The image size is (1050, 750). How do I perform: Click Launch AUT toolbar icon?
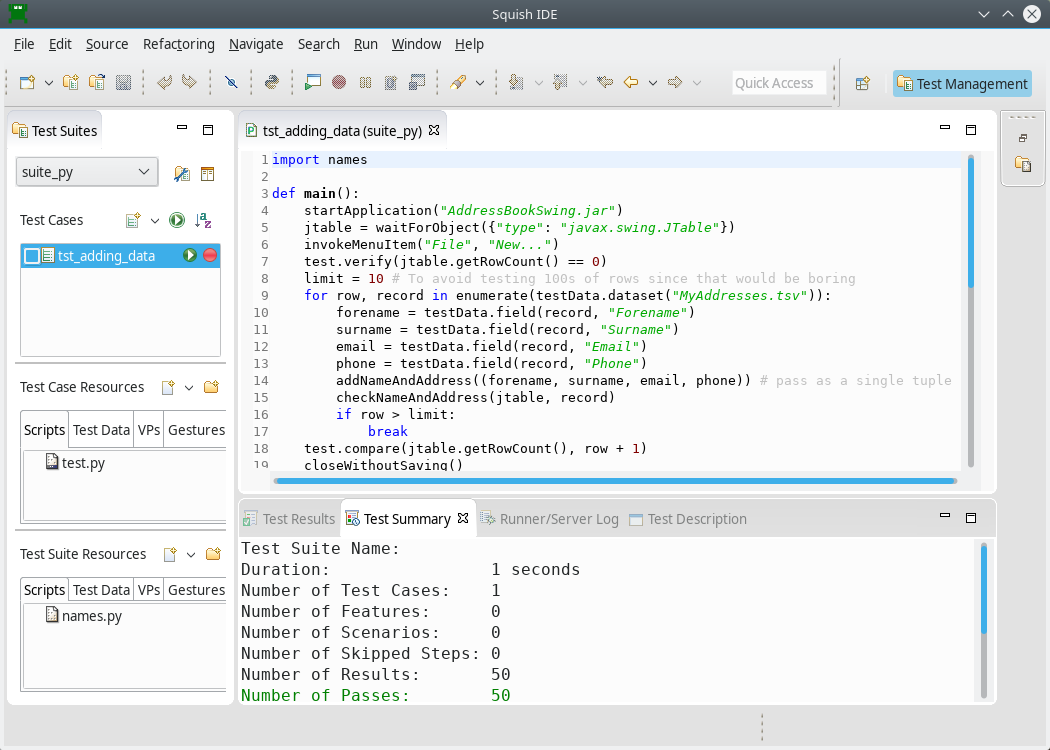click(x=313, y=83)
